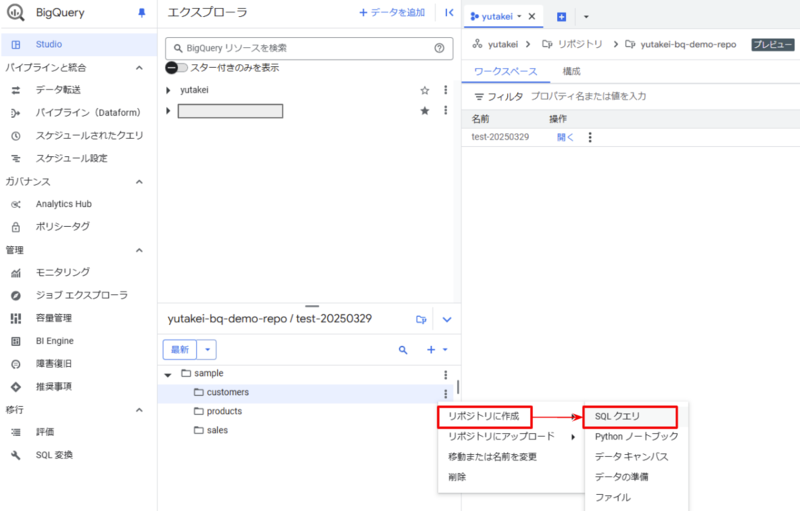Screen dimensions: 800x511
Task: Expand the yutakei project tree node
Action: (168, 90)
